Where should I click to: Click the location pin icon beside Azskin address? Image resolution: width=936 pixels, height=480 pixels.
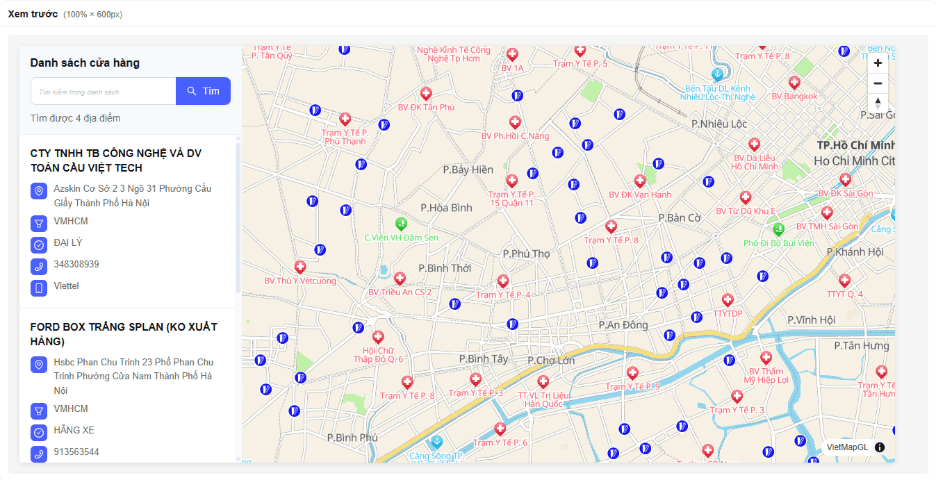point(39,191)
